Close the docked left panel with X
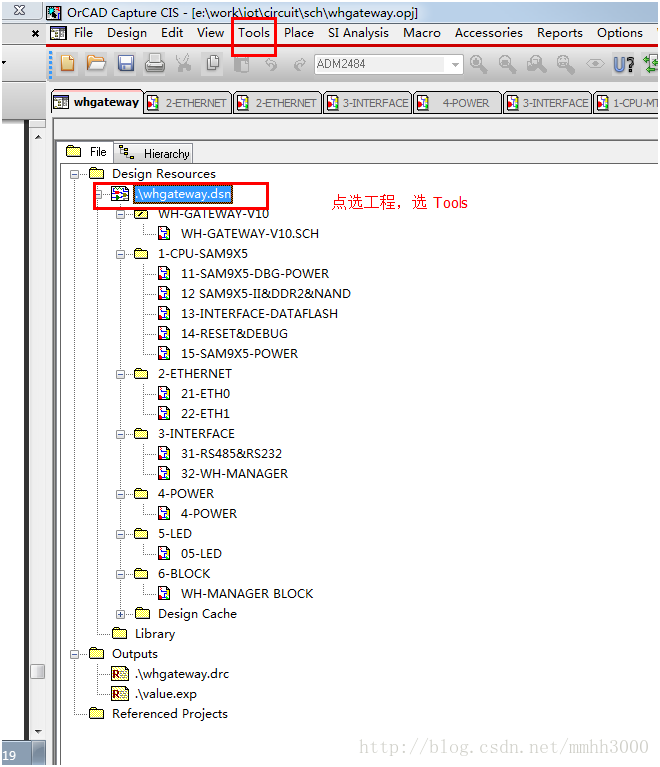The height and width of the screenshot is (767, 660). click(35, 33)
